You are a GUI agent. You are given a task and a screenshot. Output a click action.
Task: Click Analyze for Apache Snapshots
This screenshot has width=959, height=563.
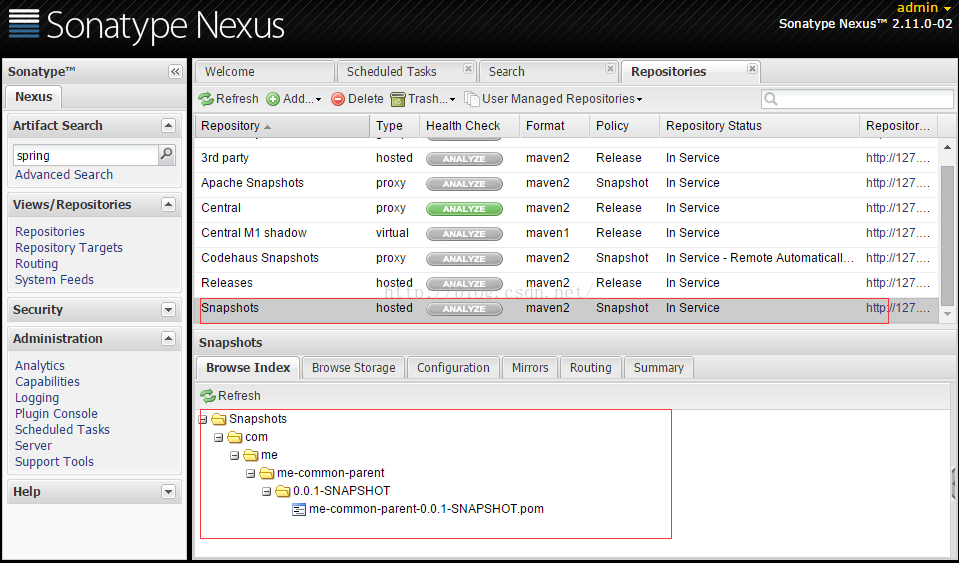tap(464, 183)
